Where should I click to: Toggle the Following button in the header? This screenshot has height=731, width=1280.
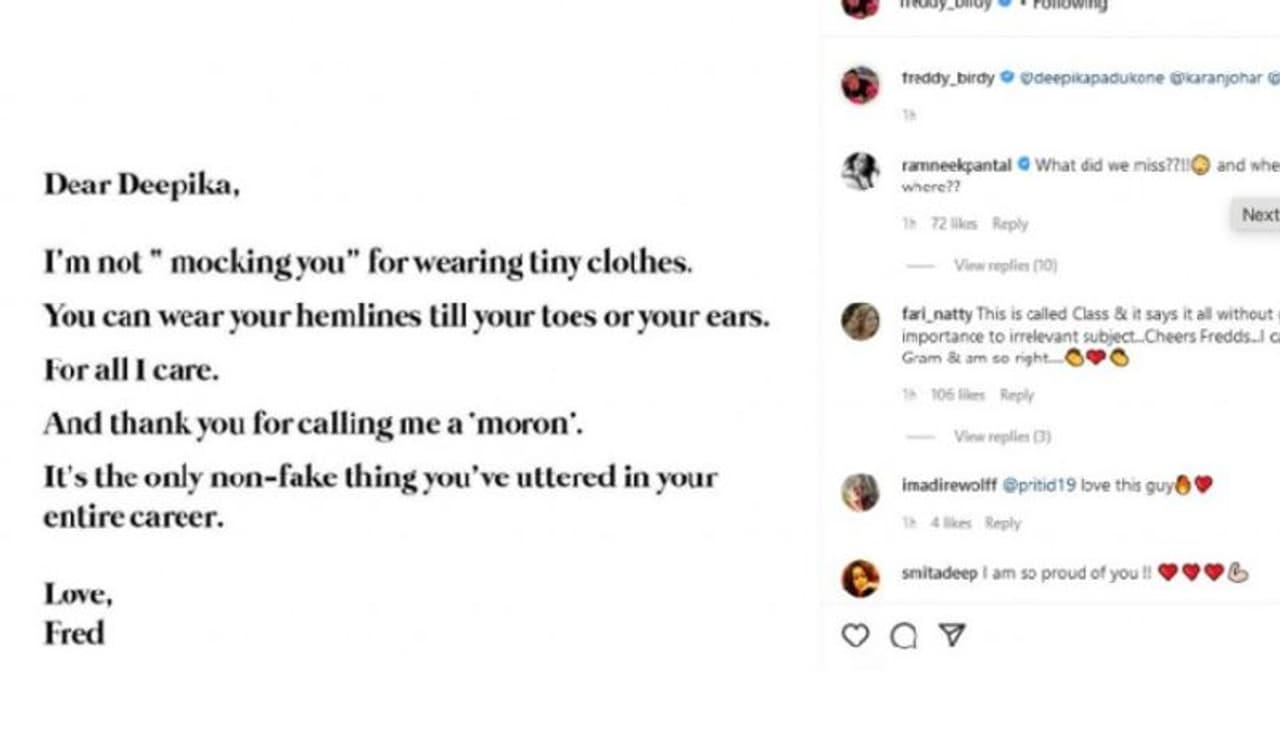[x=1070, y=5]
